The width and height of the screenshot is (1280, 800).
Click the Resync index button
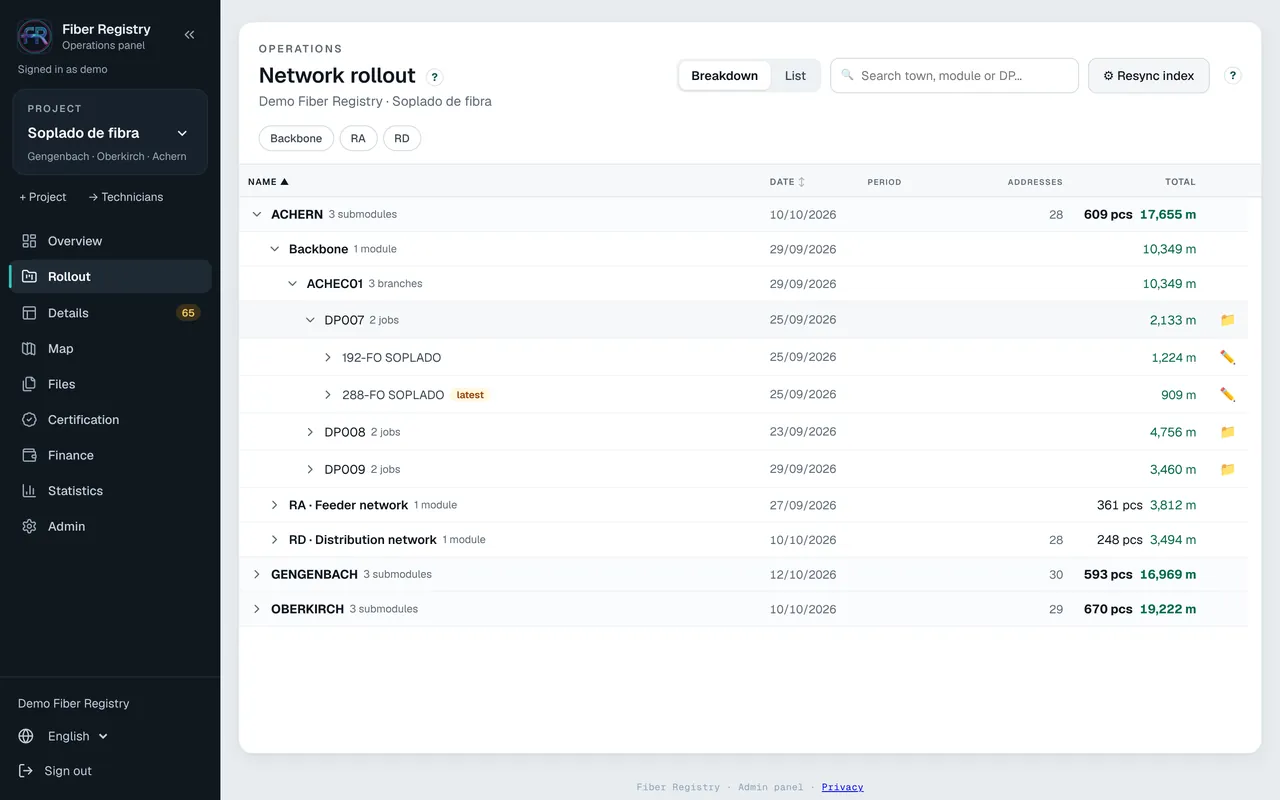click(1148, 76)
